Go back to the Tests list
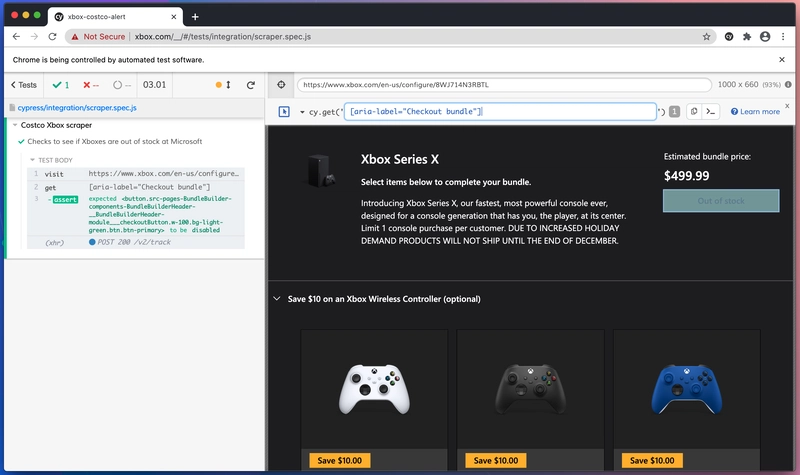The height and width of the screenshot is (475, 800). tap(23, 85)
